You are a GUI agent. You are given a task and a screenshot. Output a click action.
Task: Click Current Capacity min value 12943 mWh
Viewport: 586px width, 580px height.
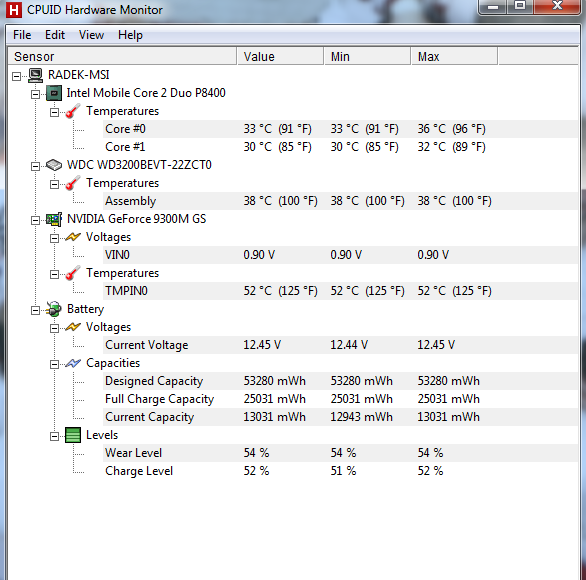361,417
